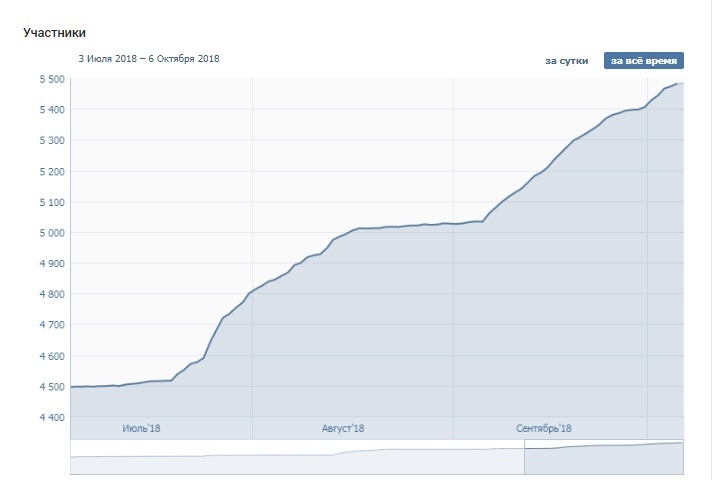Click the last point of the chart line
This screenshot has height=480, width=712.
[680, 83]
